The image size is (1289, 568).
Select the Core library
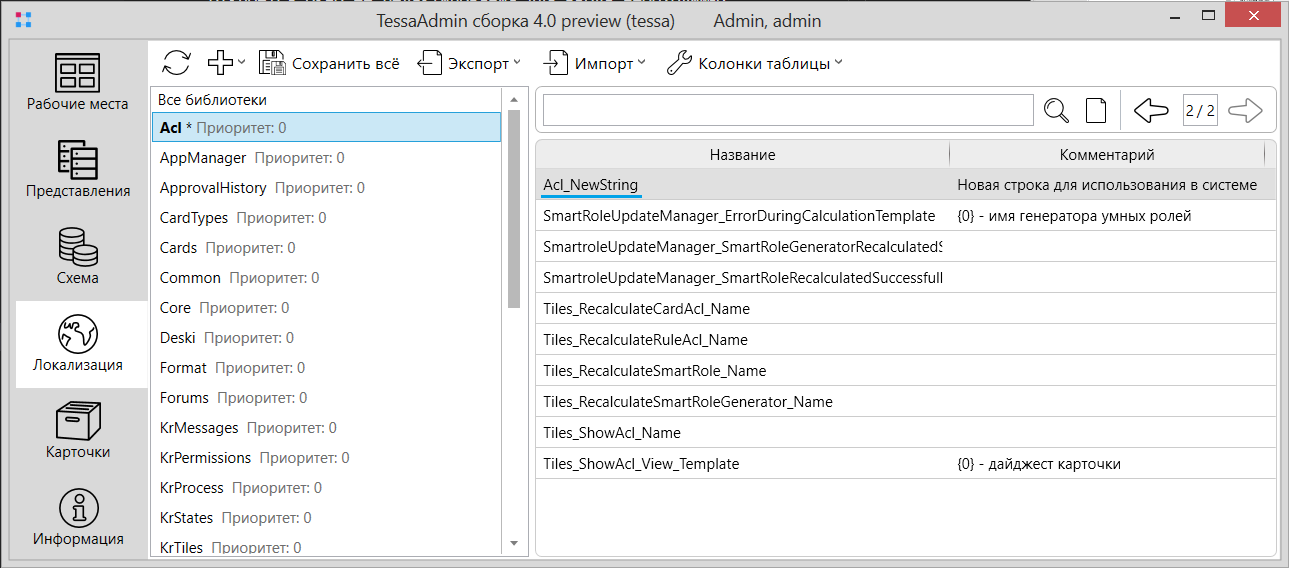coord(326,308)
